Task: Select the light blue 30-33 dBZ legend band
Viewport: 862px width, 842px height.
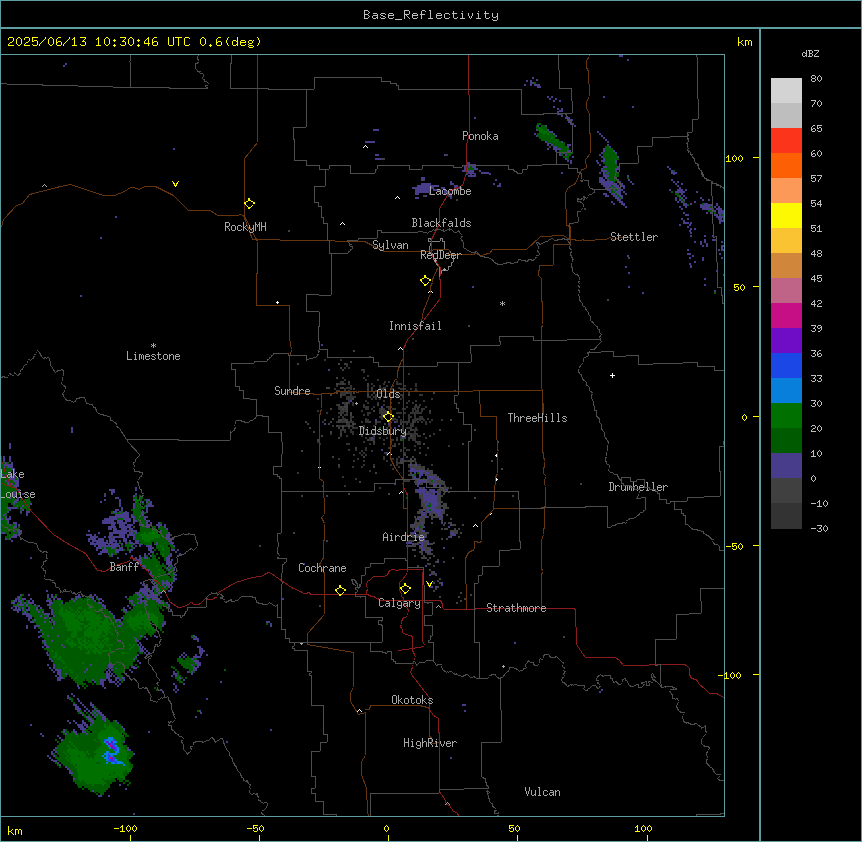Action: (786, 391)
